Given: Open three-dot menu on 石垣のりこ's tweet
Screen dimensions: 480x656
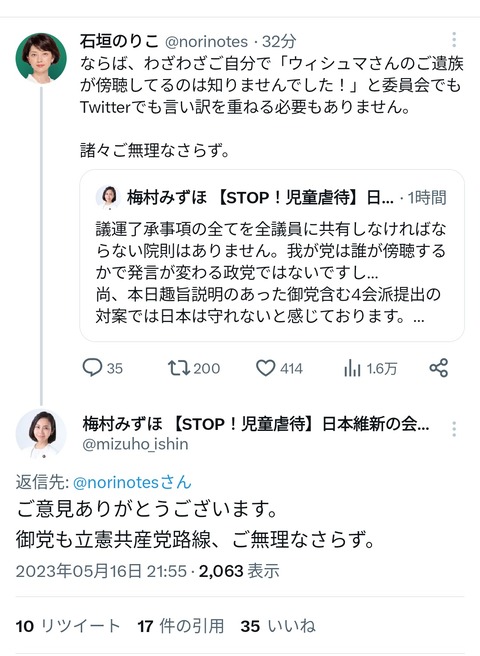Looking at the screenshot, I should [454, 40].
